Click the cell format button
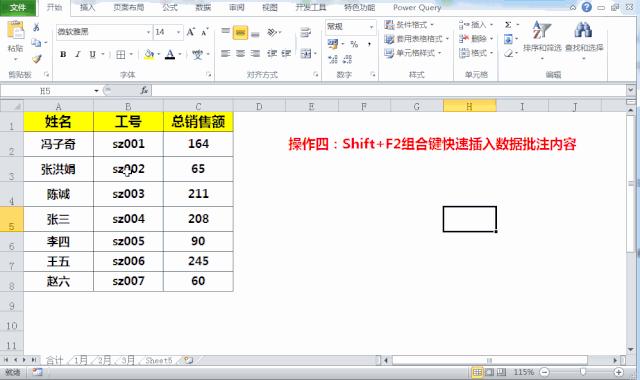 tap(476, 53)
